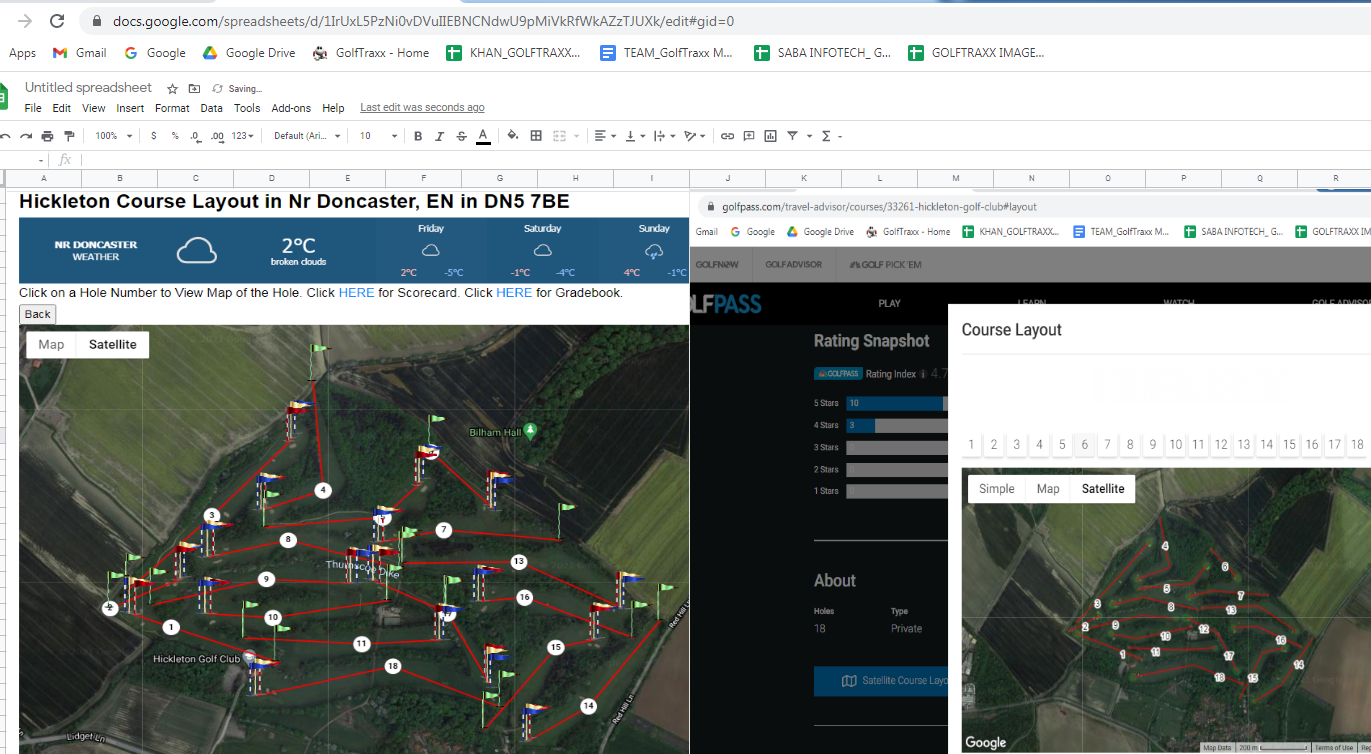1371x754 pixels.
Task: Increase decimal places button
Action: (x=217, y=136)
